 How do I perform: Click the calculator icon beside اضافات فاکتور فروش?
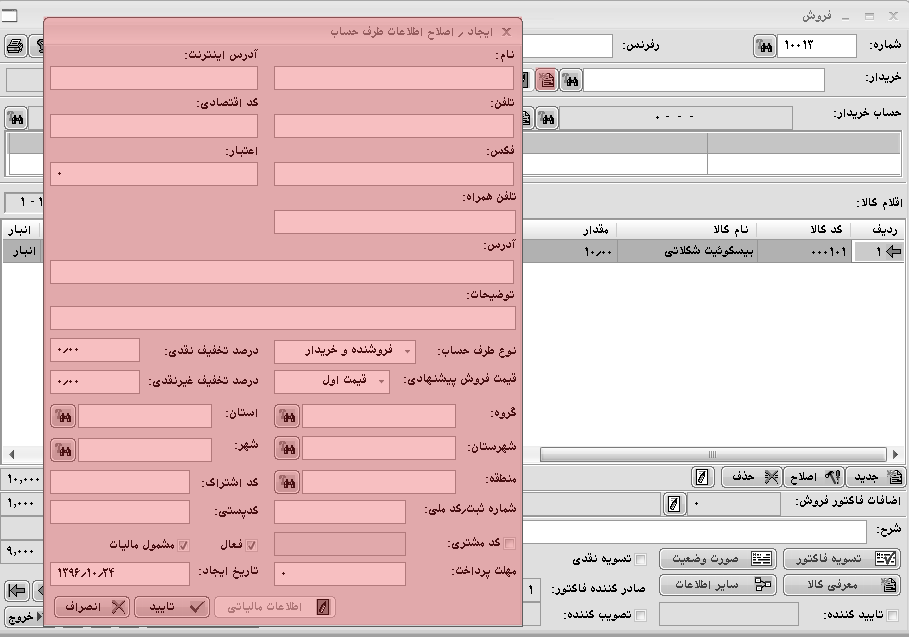coord(676,503)
